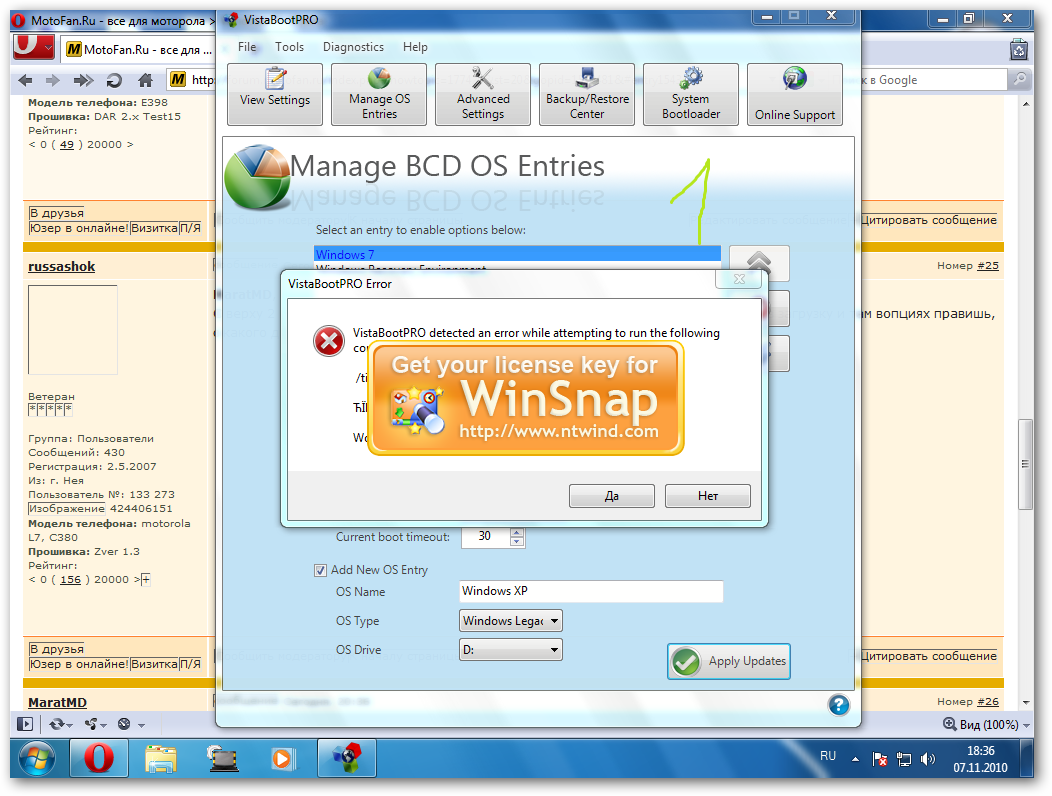Open the taskbar clock showing 18:36
This screenshot has width=1052, height=796.
click(980, 759)
